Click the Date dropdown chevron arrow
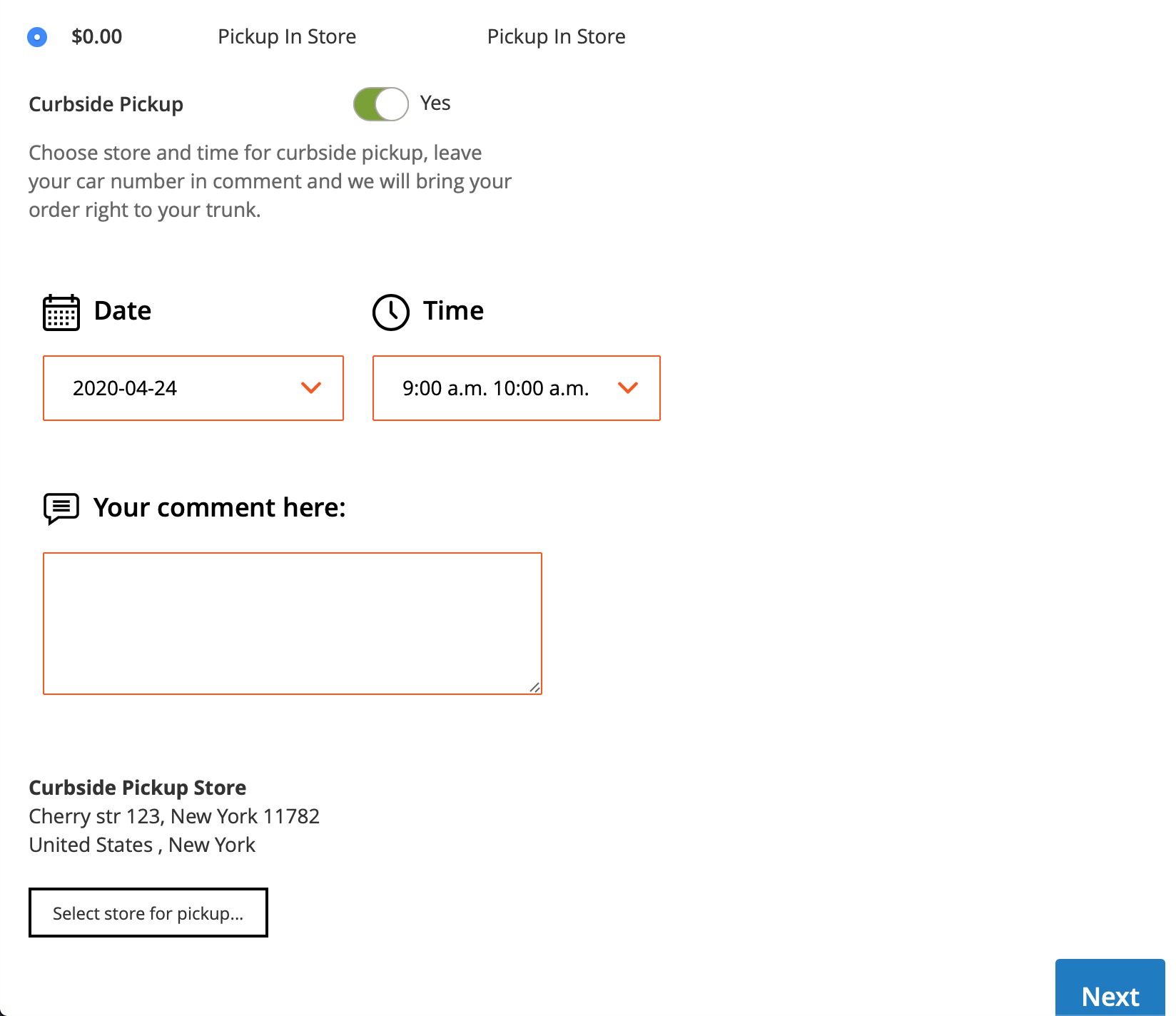Viewport: 1176px width, 1016px height. pos(311,388)
